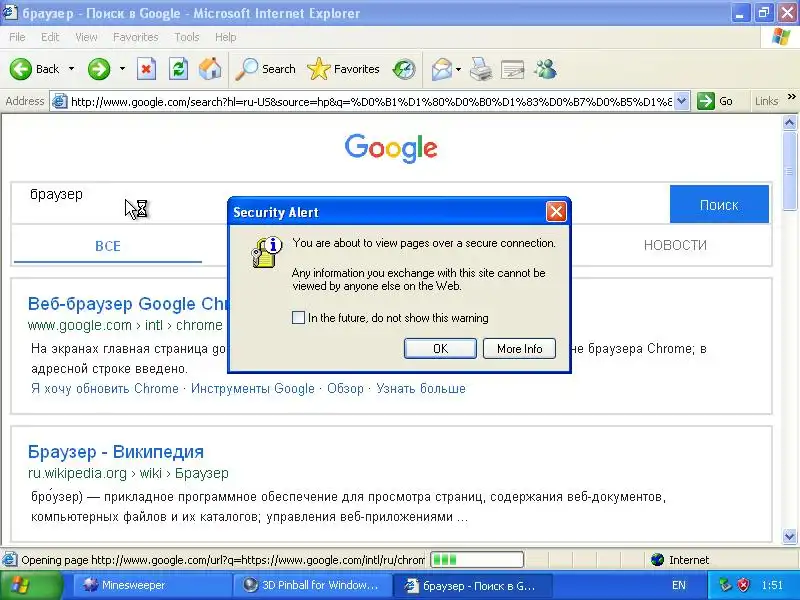Click the Edit page toolbar icon

512,69
